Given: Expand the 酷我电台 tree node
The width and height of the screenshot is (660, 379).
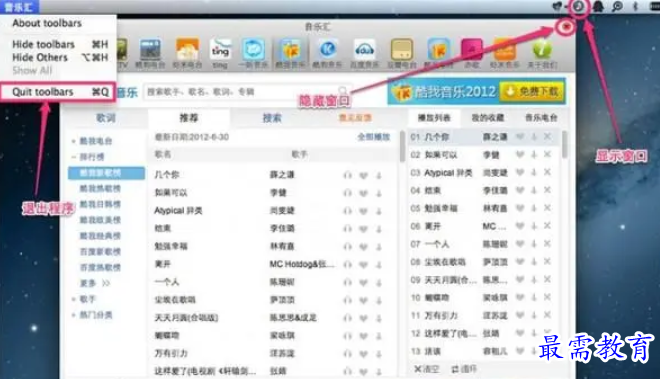Looking at the screenshot, I should point(73,141).
